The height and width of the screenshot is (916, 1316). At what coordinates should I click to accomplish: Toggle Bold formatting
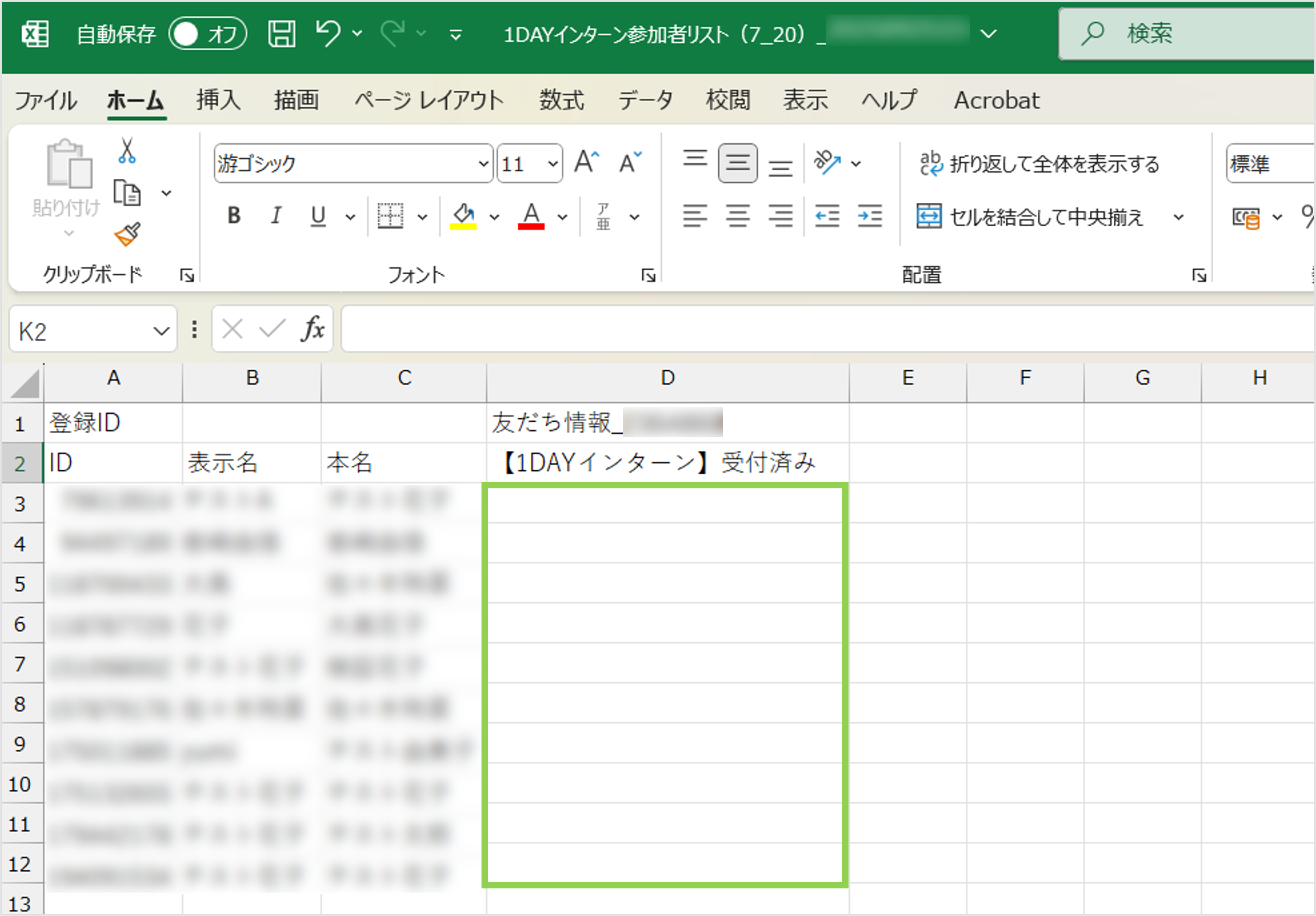tap(234, 216)
